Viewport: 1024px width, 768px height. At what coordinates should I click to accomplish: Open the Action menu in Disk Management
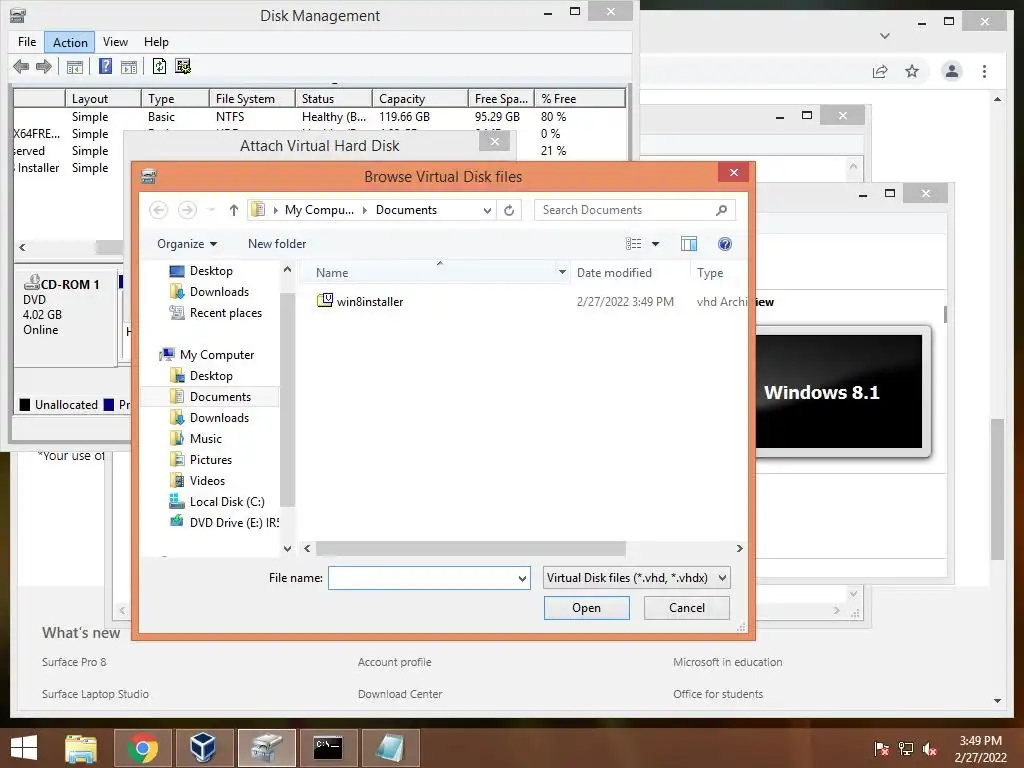70,42
